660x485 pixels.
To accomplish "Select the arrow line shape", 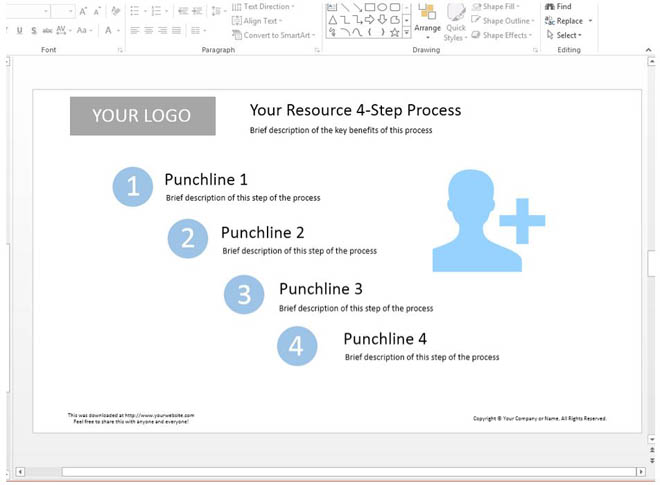I will (x=357, y=7).
